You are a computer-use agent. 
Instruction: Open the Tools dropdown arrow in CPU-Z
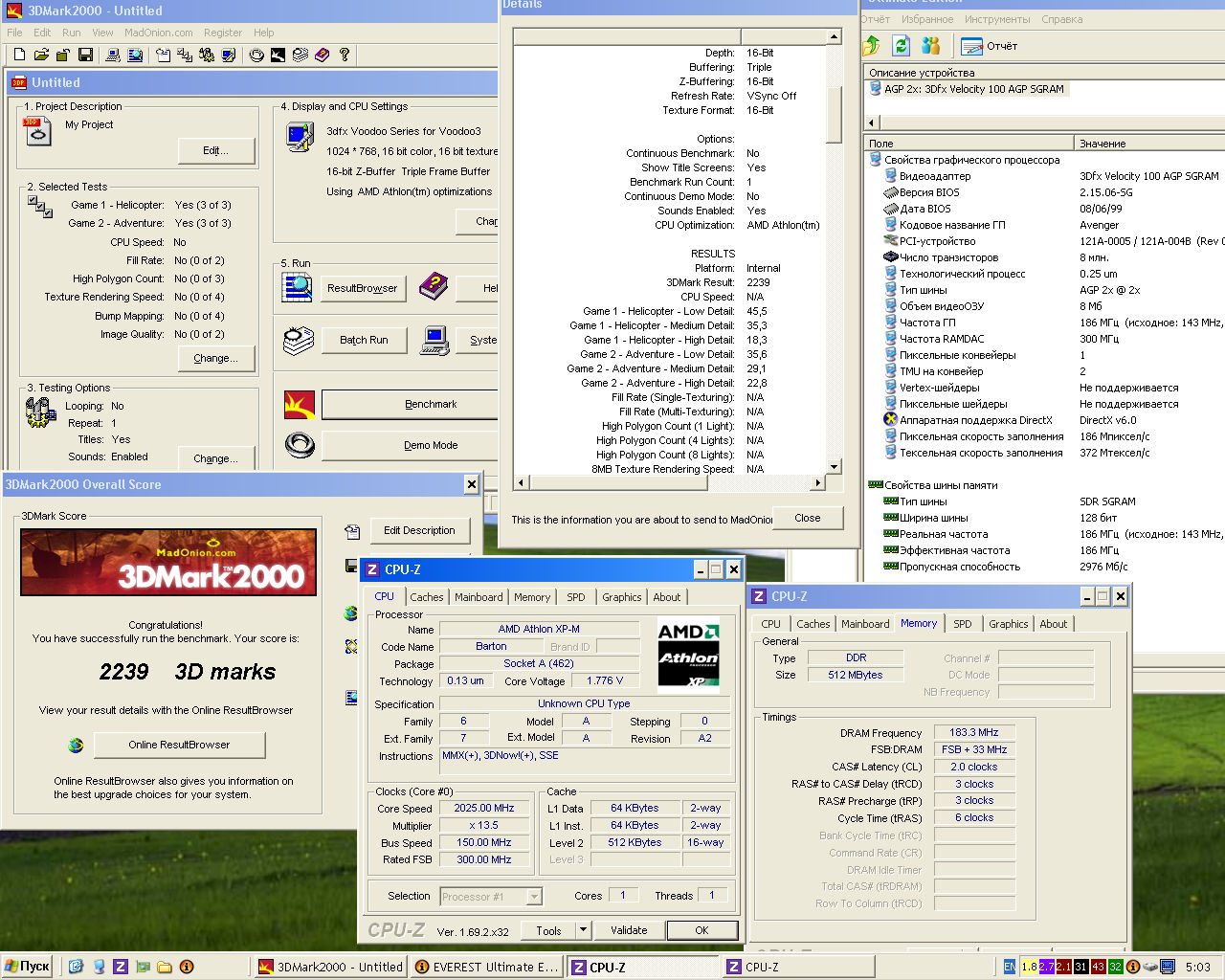pos(583,930)
